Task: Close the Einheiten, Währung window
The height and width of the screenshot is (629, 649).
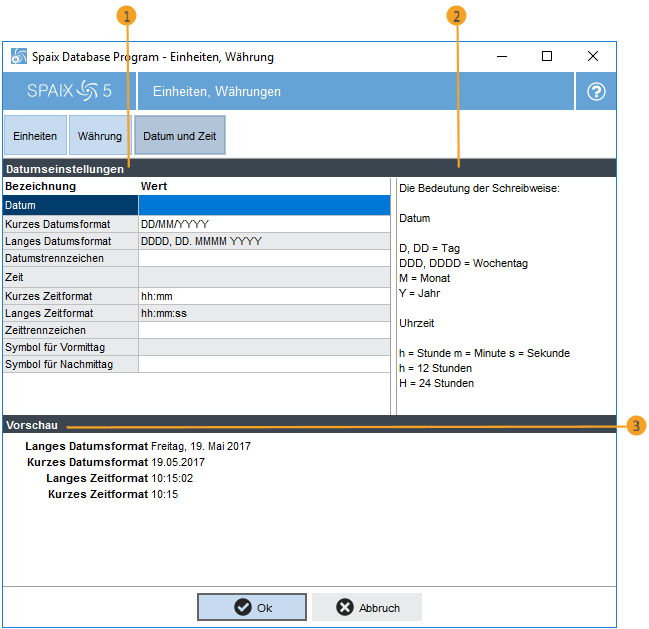Action: point(593,56)
